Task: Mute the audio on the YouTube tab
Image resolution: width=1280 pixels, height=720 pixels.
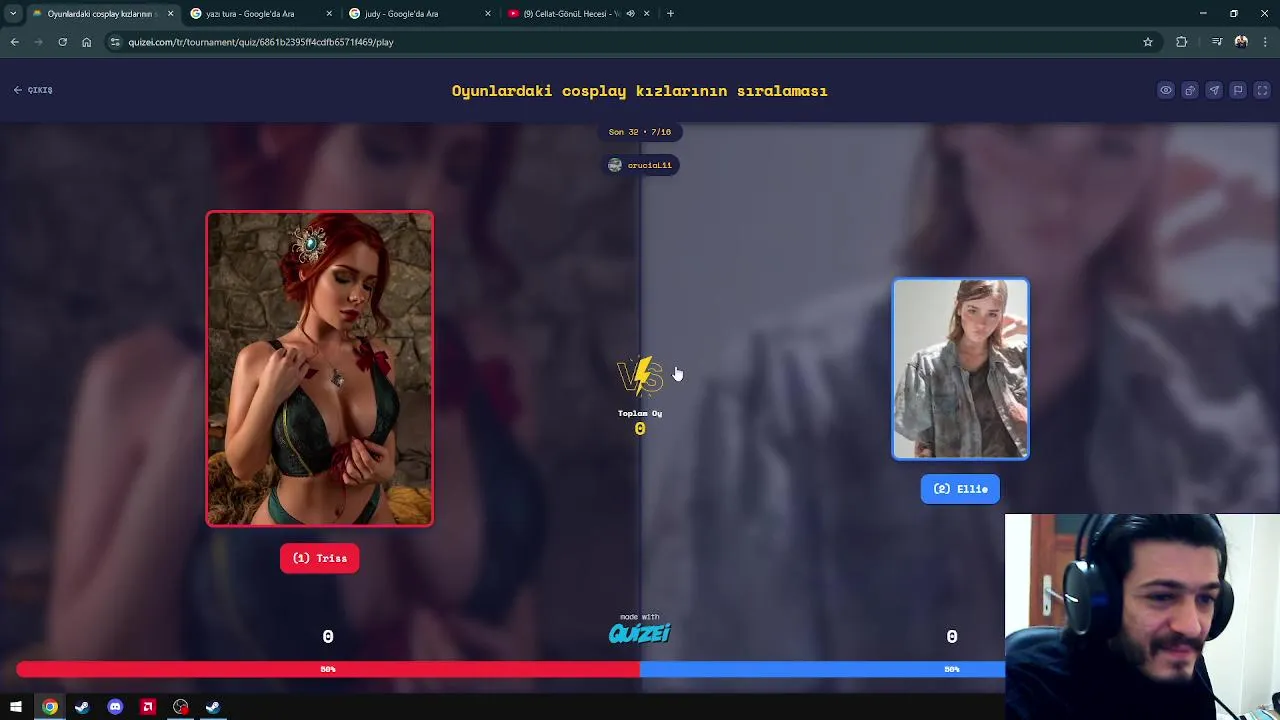Action: [630, 14]
